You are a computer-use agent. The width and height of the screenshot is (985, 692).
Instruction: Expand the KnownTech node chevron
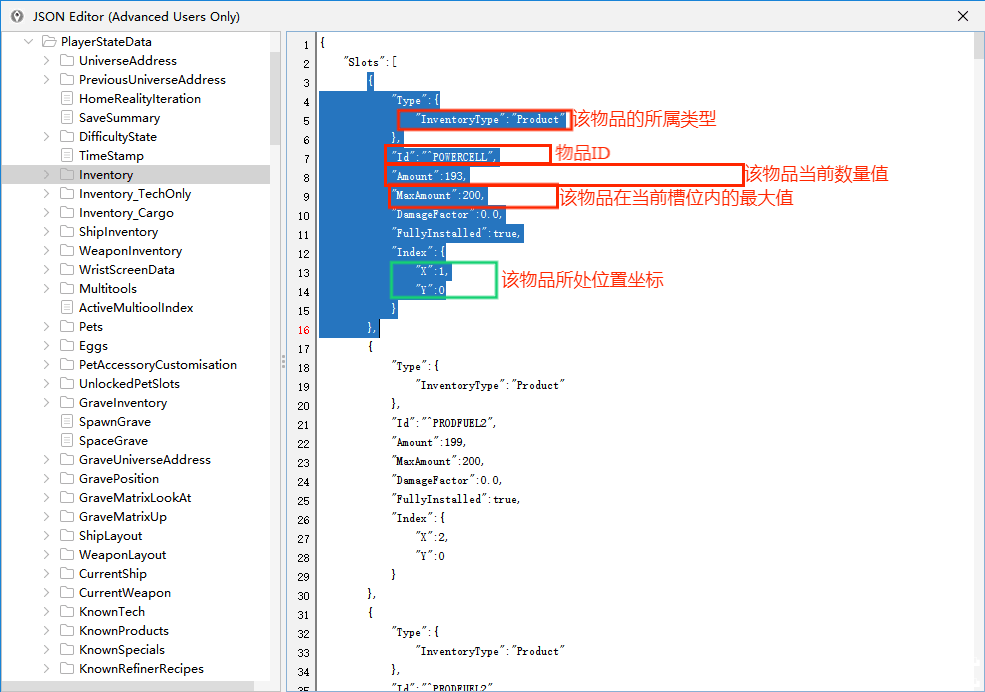(46, 612)
